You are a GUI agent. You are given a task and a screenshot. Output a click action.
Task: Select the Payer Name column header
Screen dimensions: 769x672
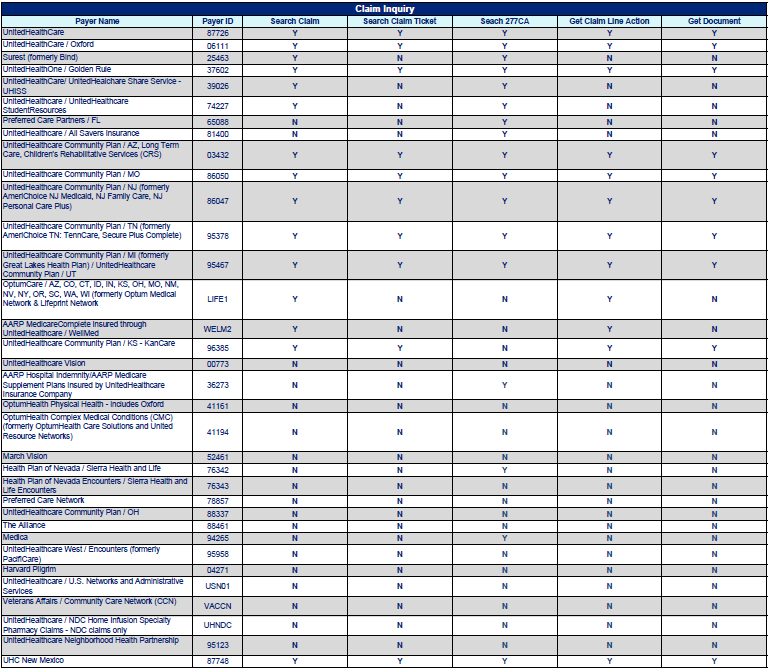coord(97,21)
